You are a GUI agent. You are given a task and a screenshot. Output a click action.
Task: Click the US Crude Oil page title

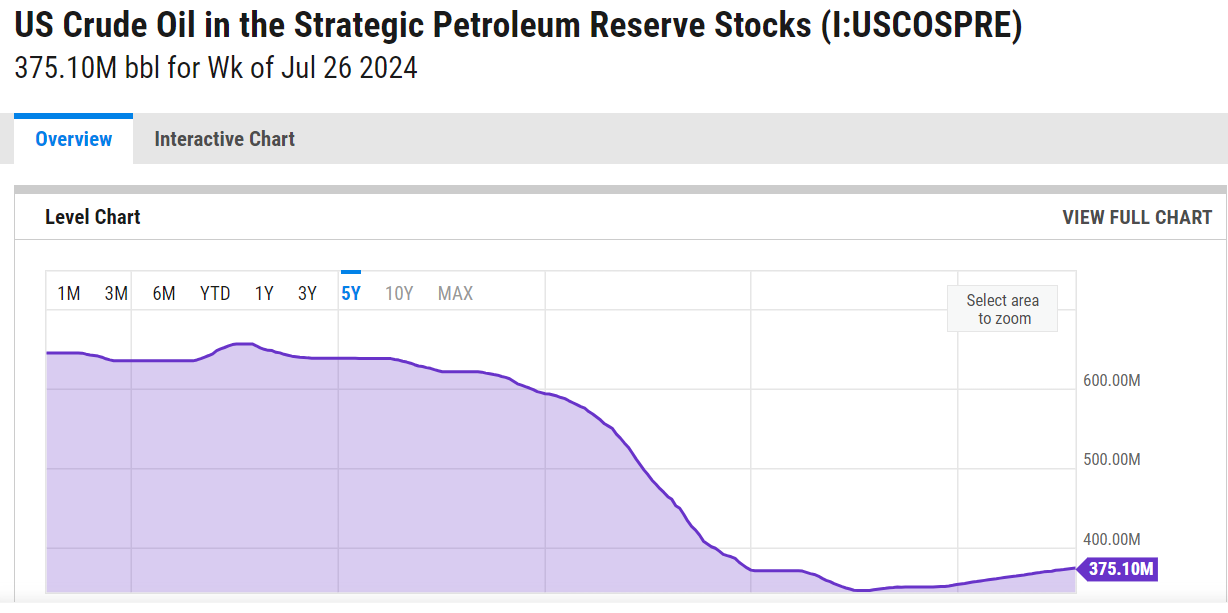pos(518,26)
